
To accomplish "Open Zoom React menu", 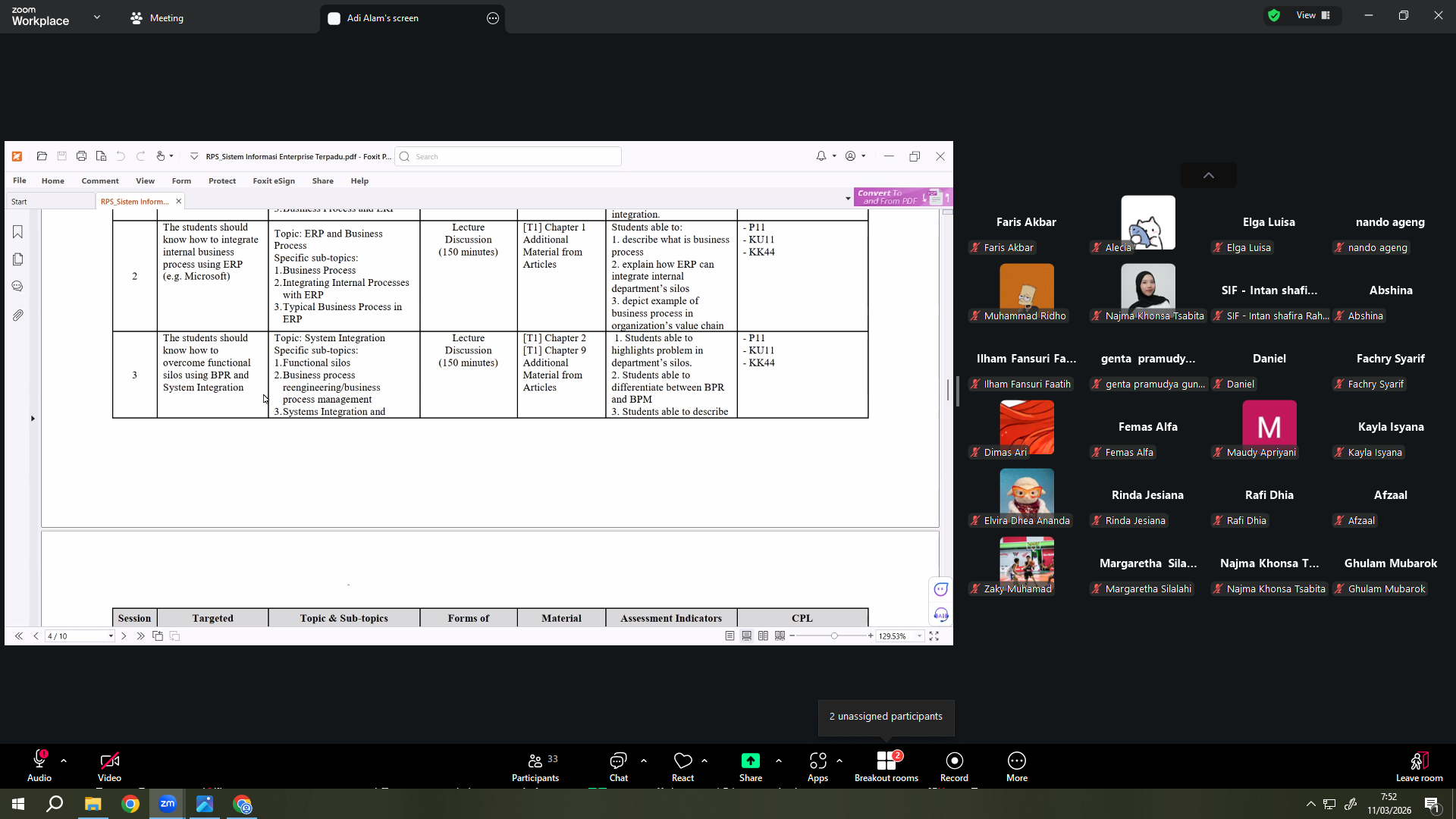I will pos(682,767).
